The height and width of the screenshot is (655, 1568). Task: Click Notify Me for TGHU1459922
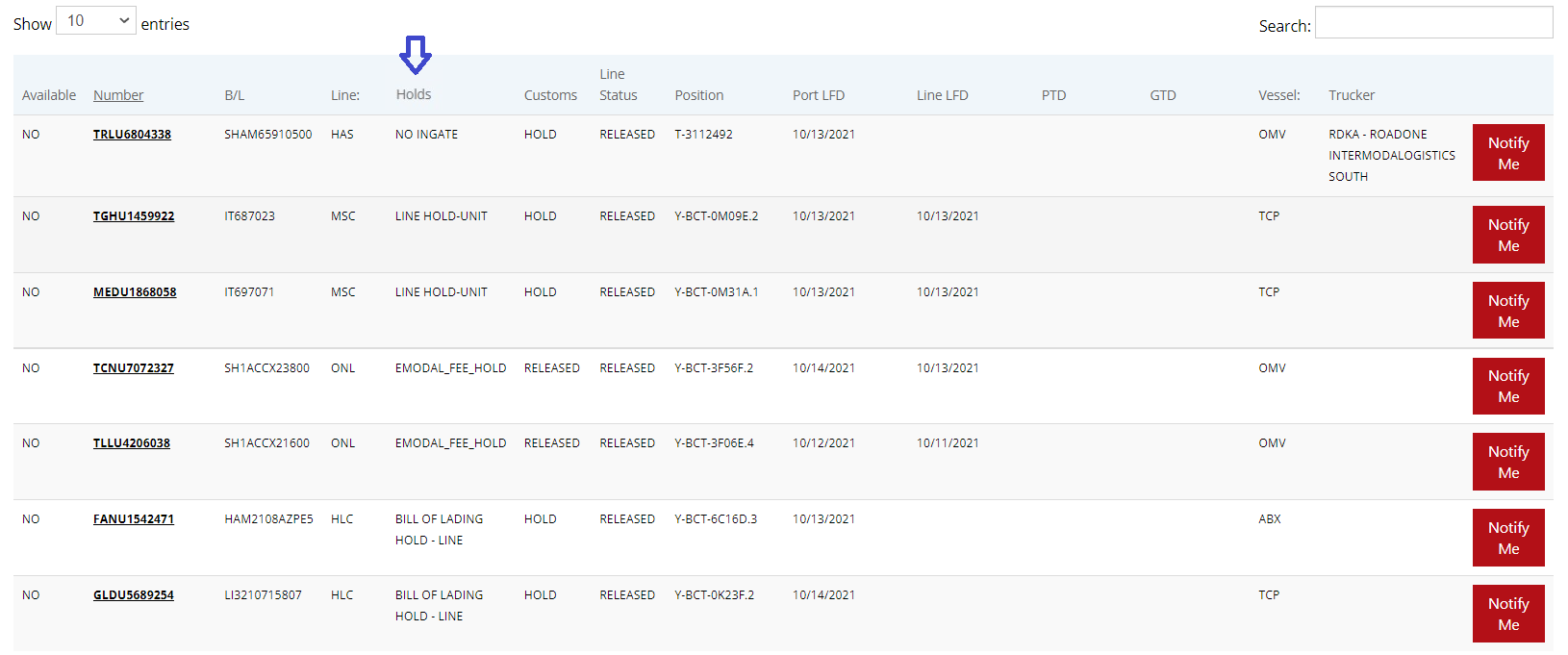[x=1508, y=235]
